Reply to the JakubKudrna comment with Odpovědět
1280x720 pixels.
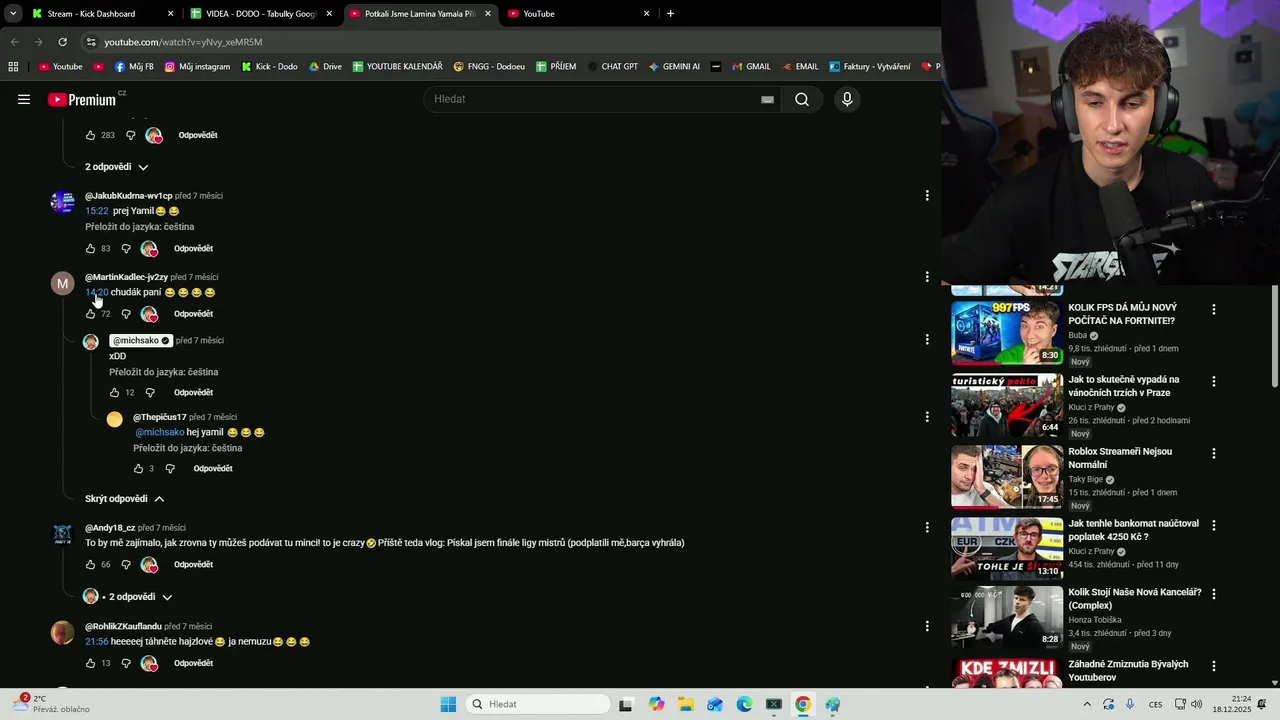tap(194, 248)
